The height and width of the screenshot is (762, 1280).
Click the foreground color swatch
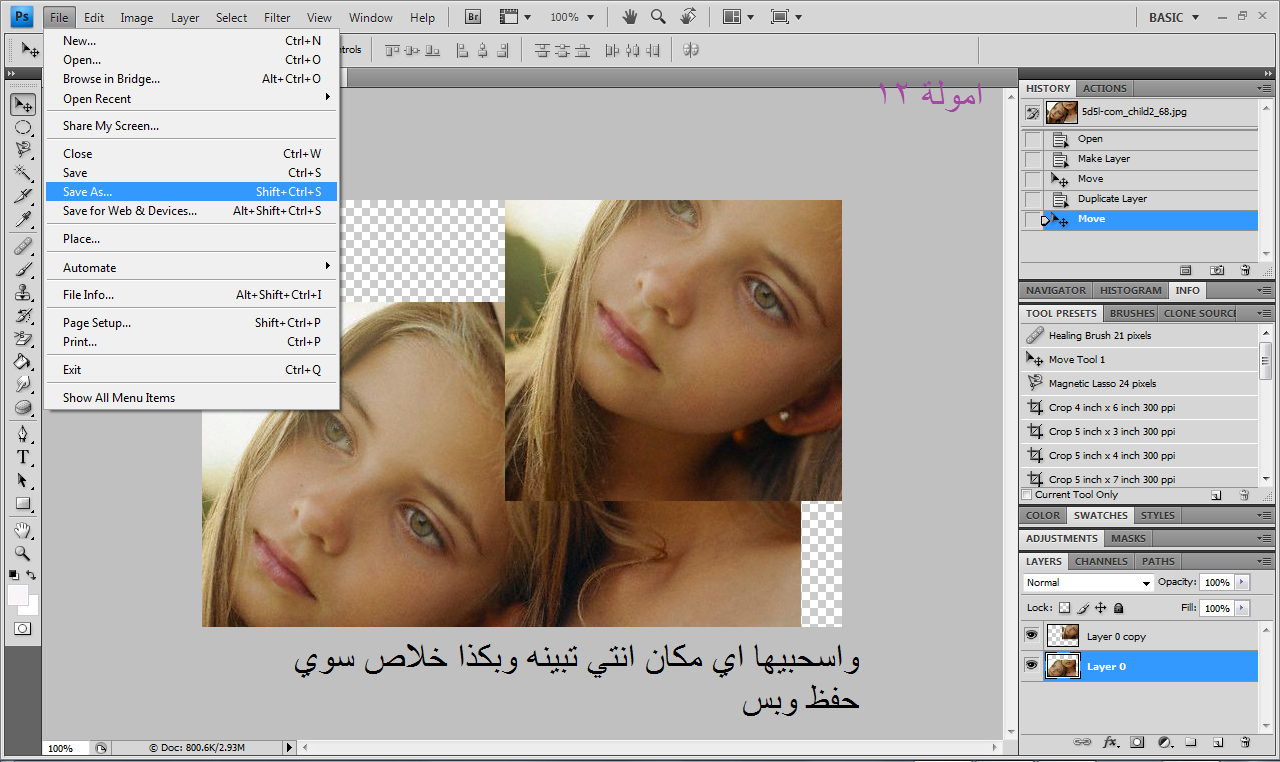(x=18, y=595)
